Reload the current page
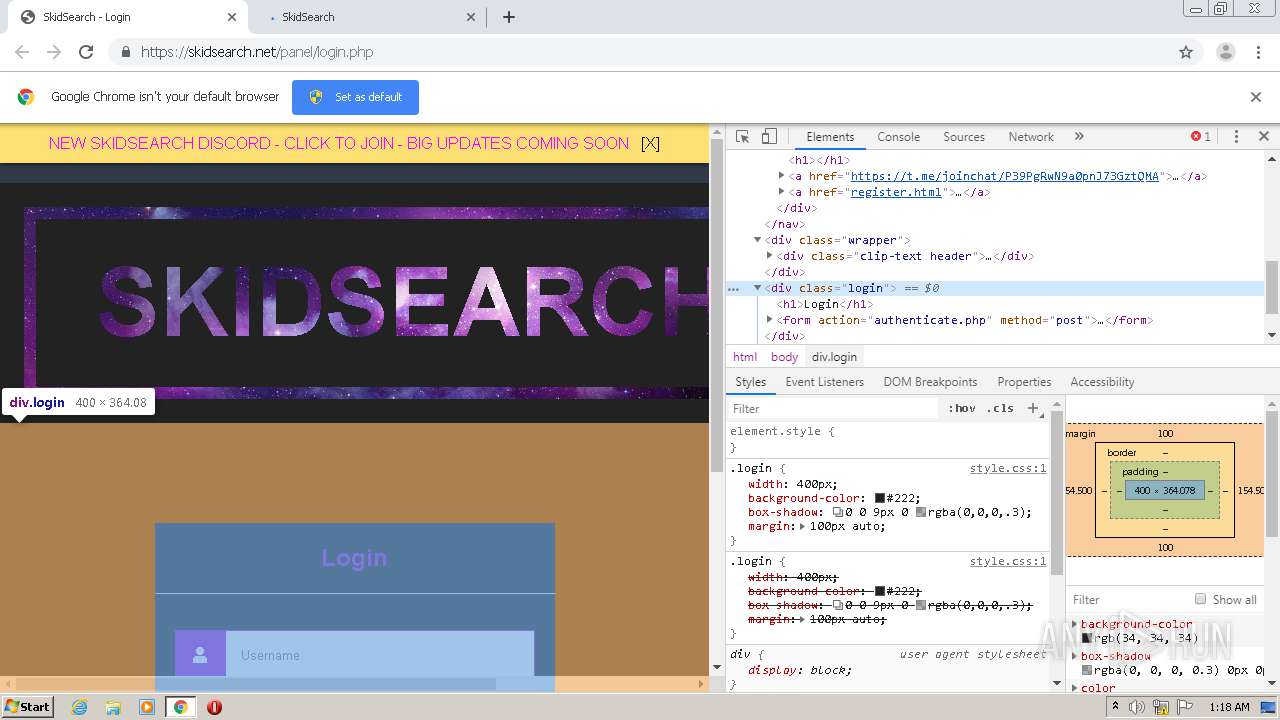Screen dimensions: 1280x720 (x=86, y=52)
